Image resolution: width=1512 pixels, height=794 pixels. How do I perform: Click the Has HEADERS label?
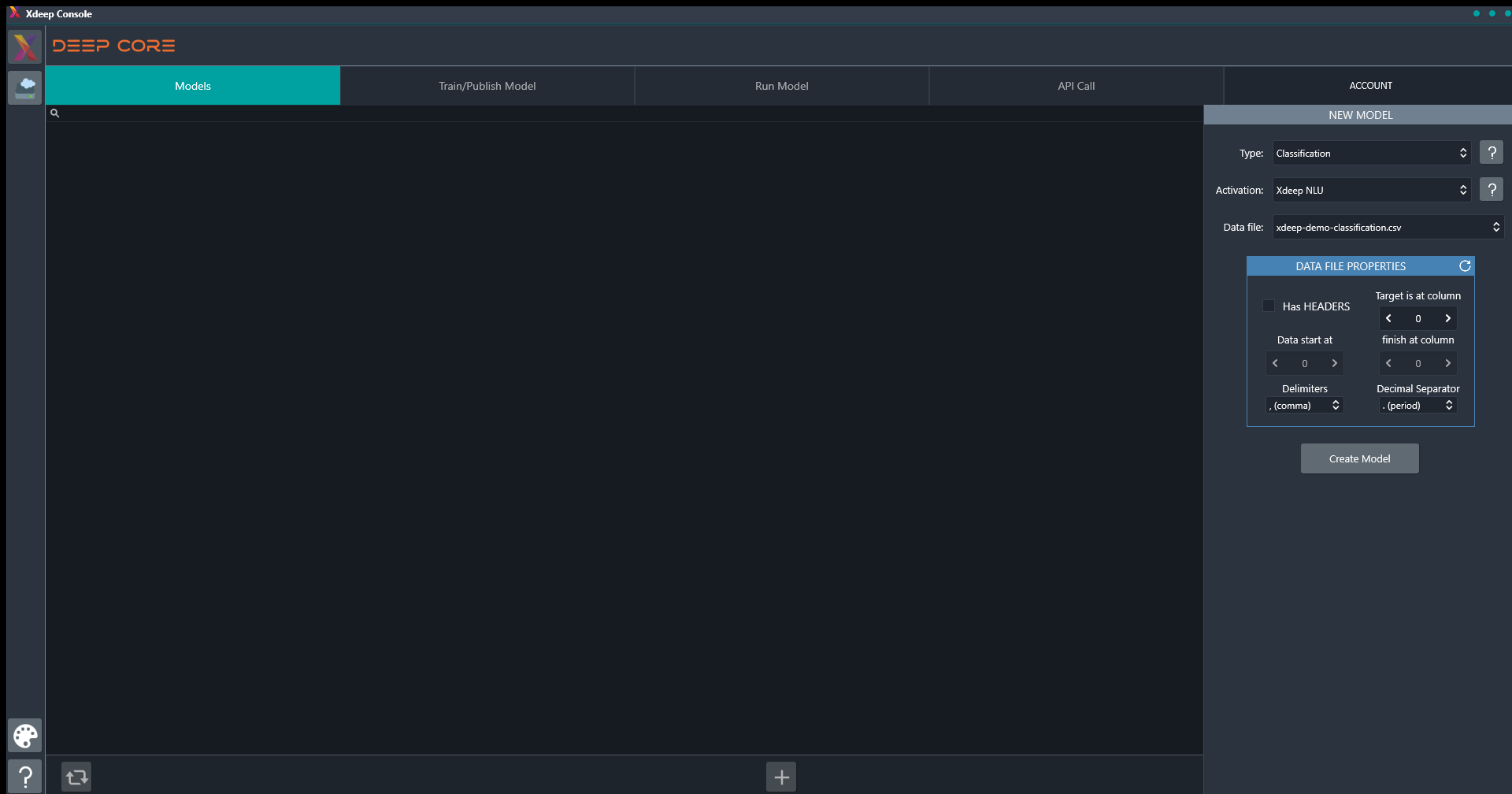[1316, 306]
